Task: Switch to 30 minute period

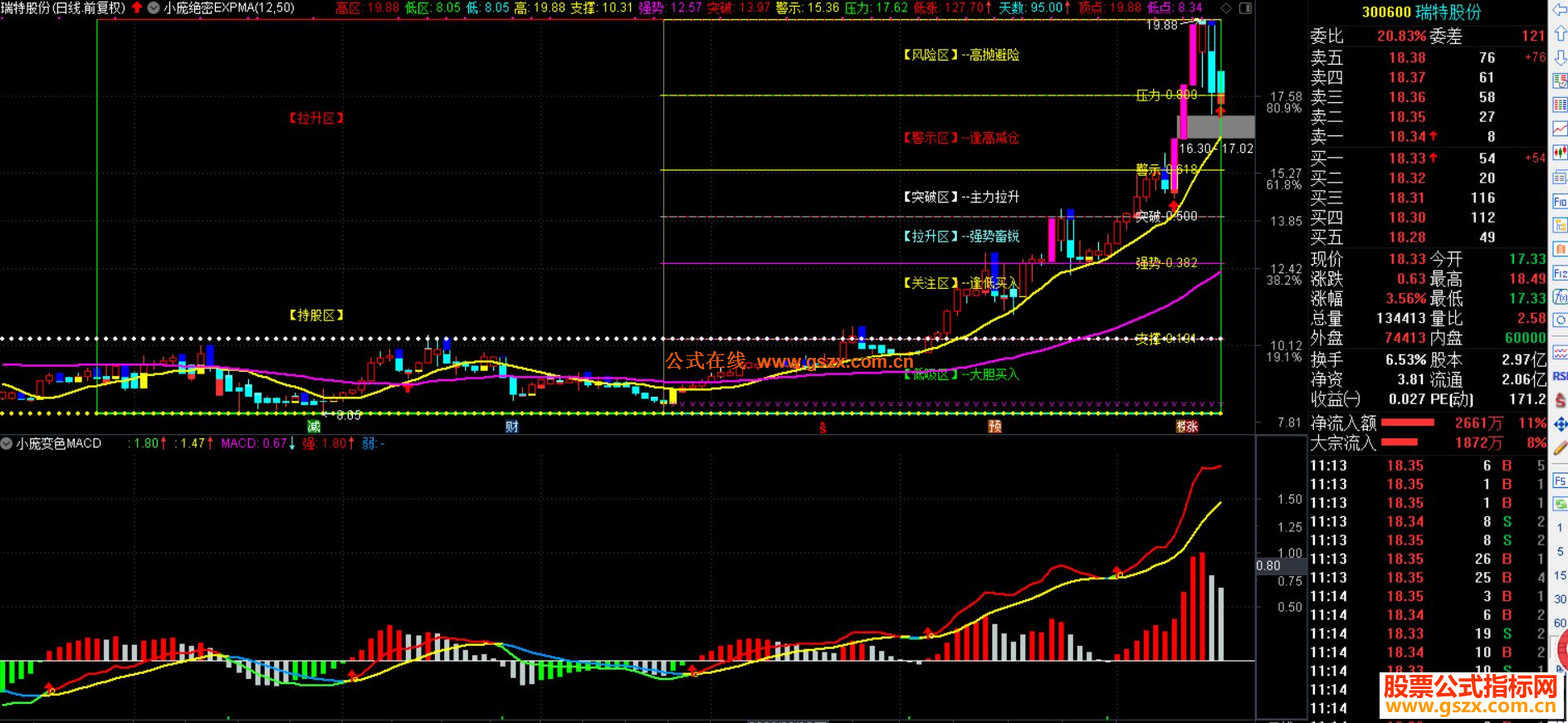Action: pyautogui.click(x=1560, y=599)
